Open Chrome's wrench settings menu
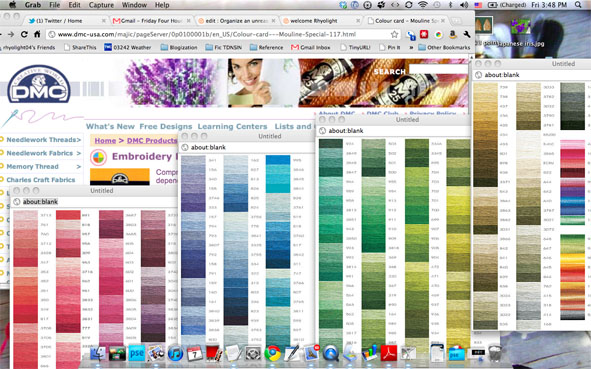 pyautogui.click(x=467, y=35)
